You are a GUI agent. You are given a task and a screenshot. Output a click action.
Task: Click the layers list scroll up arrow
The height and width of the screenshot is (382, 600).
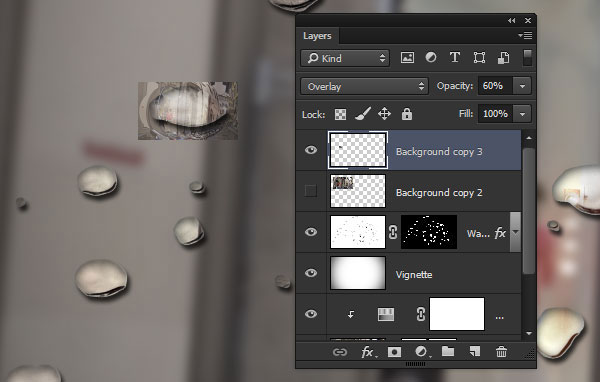coord(529,138)
